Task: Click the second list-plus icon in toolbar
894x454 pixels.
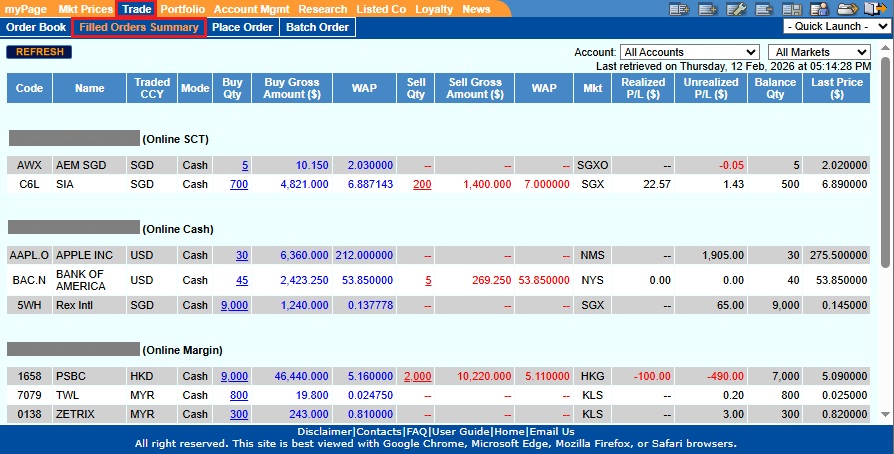Action: click(708, 9)
